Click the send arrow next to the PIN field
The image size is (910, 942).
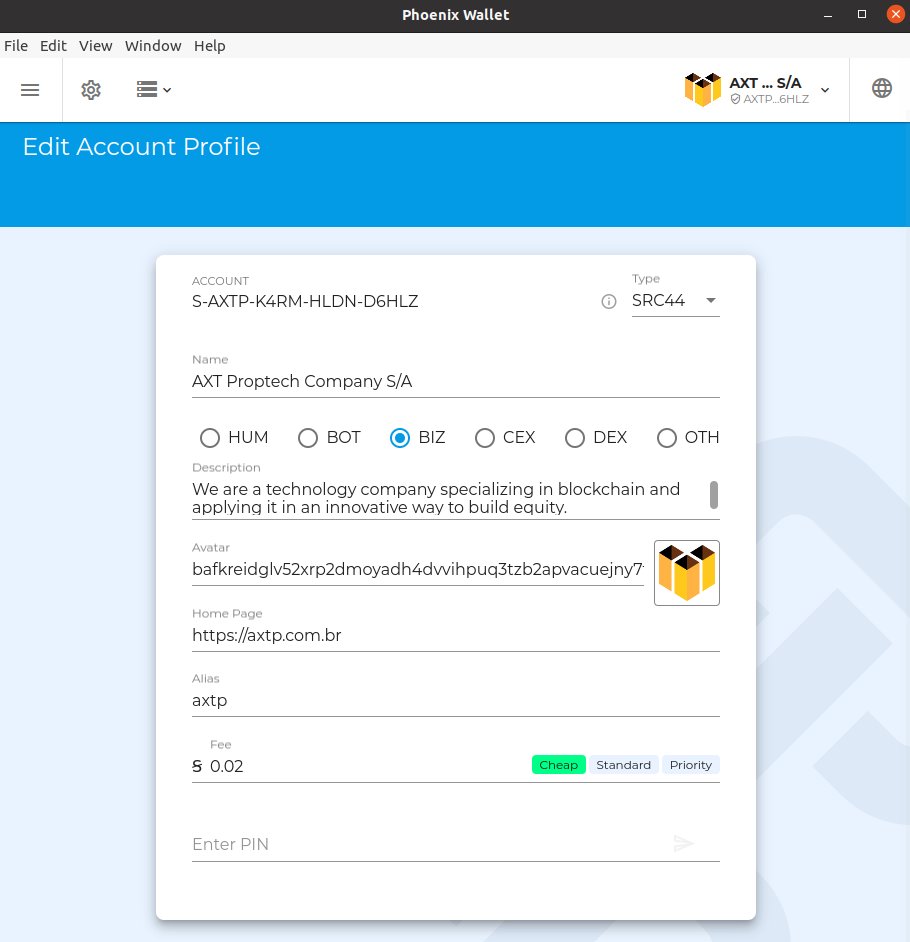684,843
